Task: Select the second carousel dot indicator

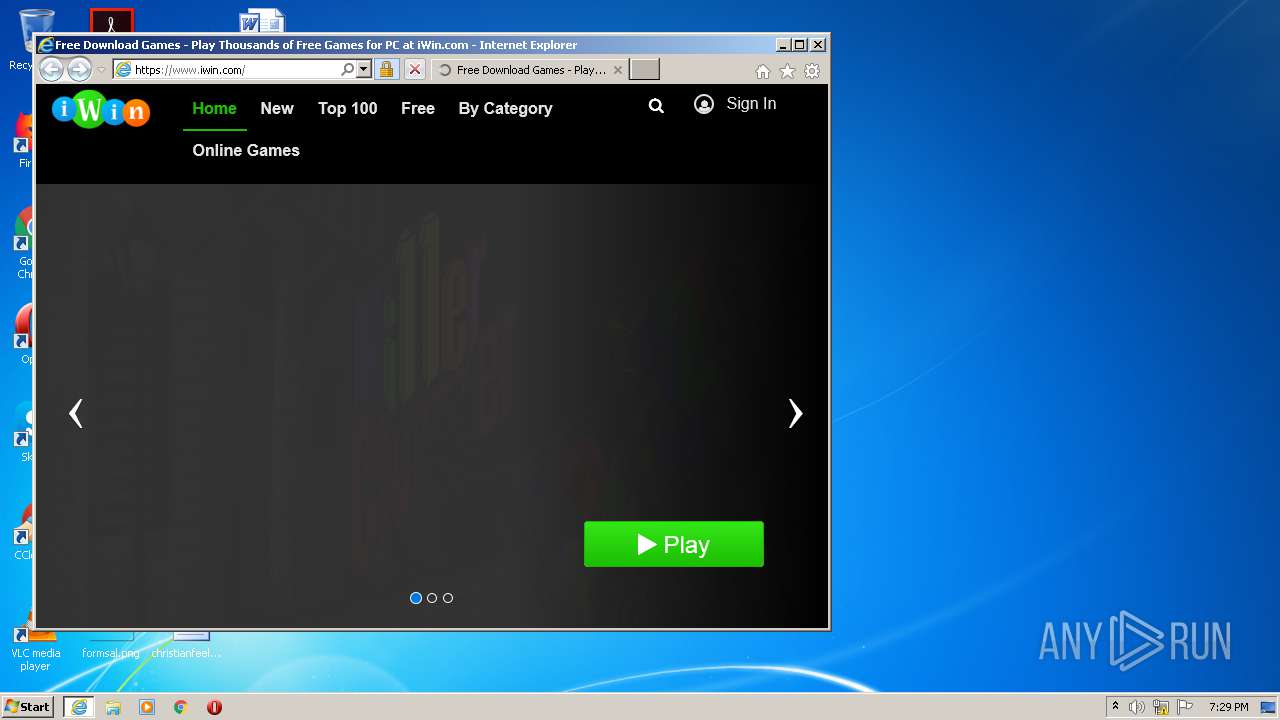Action: click(x=432, y=598)
